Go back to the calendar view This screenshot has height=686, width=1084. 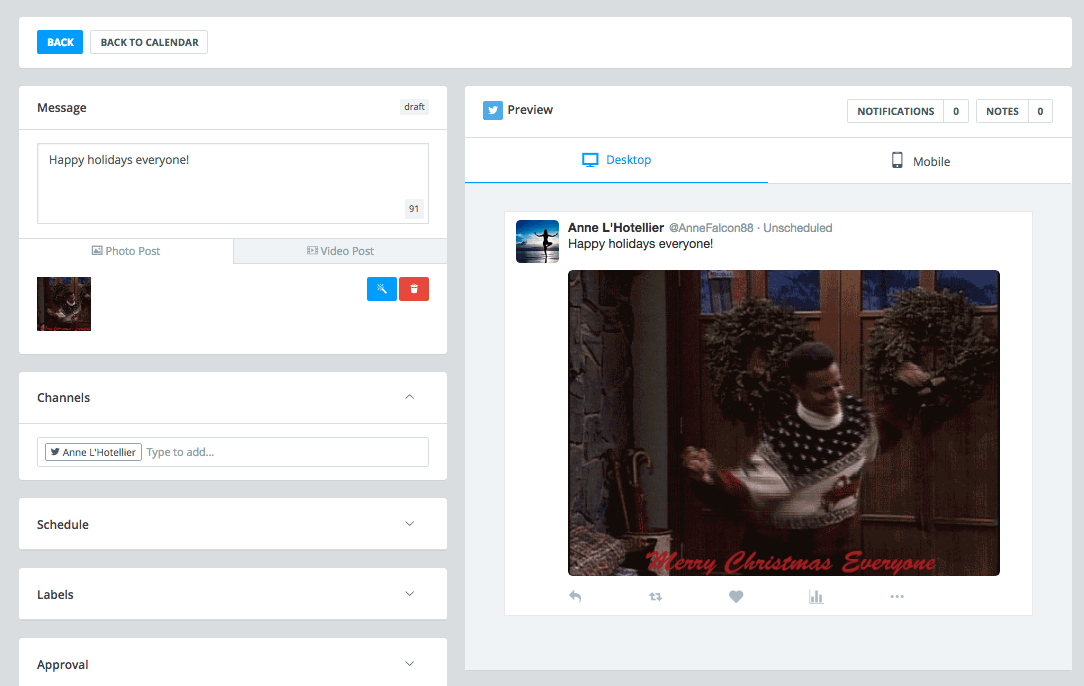[149, 42]
